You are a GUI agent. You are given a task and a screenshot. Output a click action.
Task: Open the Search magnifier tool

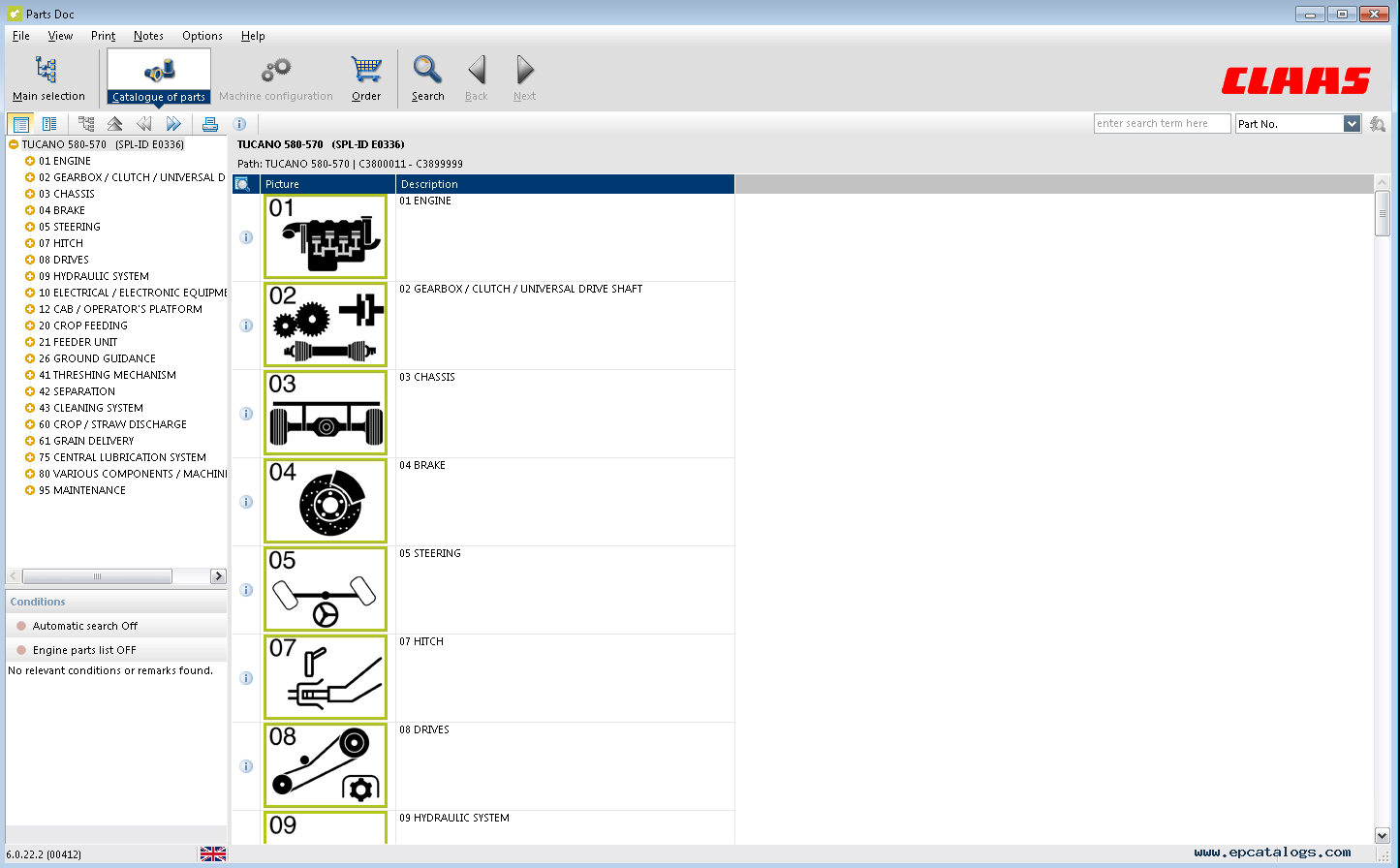click(x=427, y=77)
